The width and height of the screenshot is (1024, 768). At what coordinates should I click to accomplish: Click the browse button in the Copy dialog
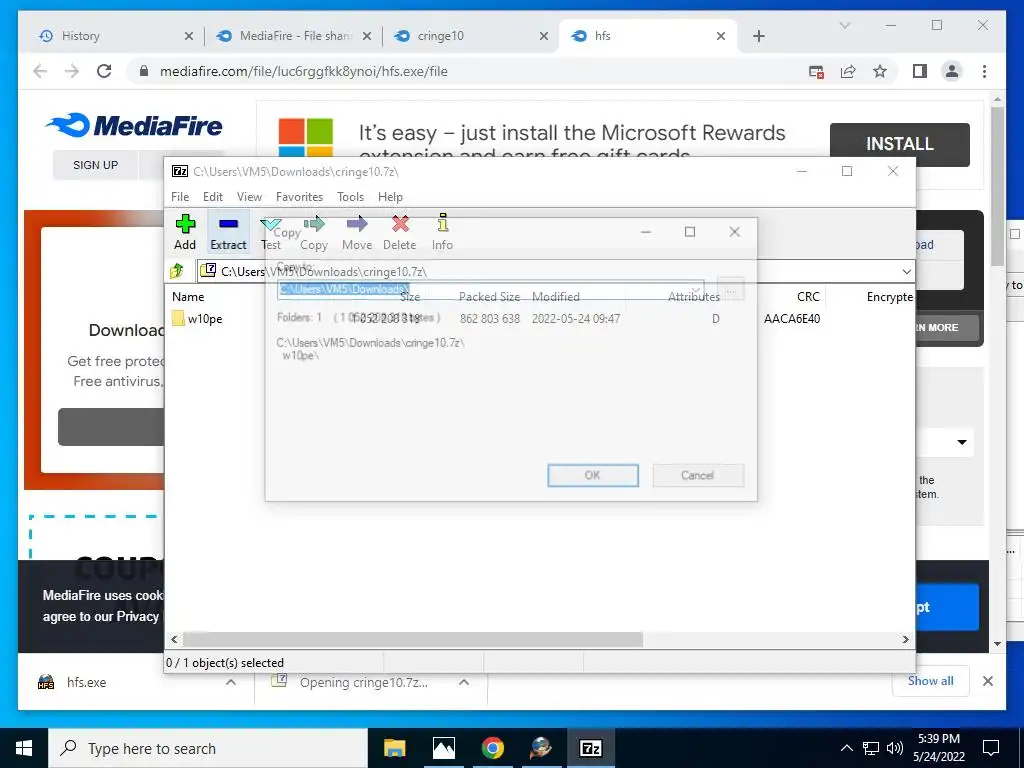tap(731, 289)
